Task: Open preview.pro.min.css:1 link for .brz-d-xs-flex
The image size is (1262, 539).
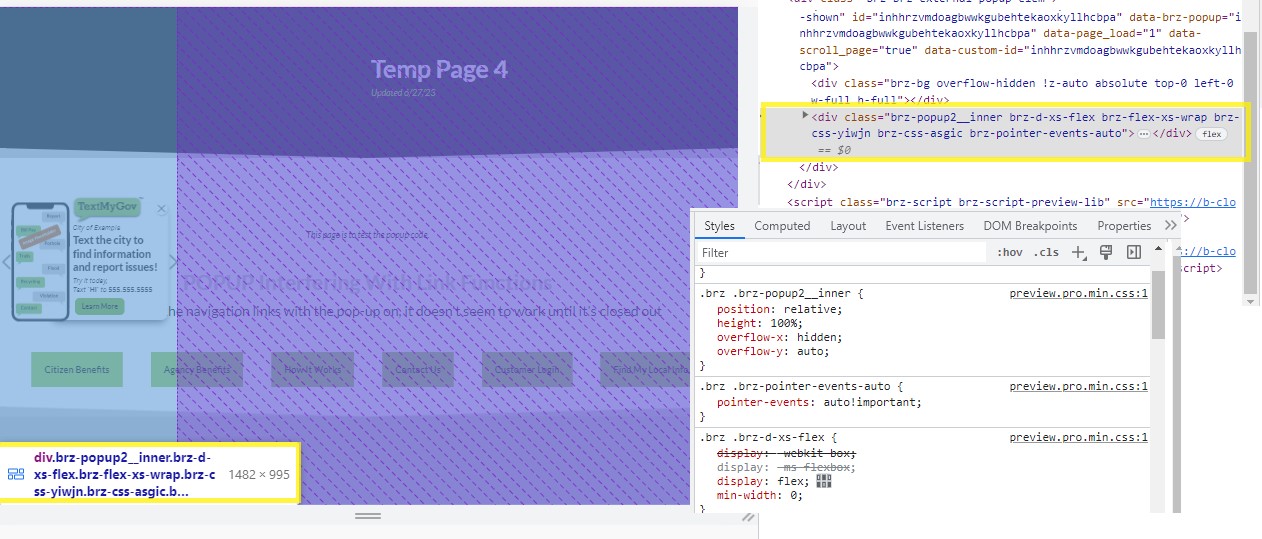Action: pyautogui.click(x=1079, y=437)
